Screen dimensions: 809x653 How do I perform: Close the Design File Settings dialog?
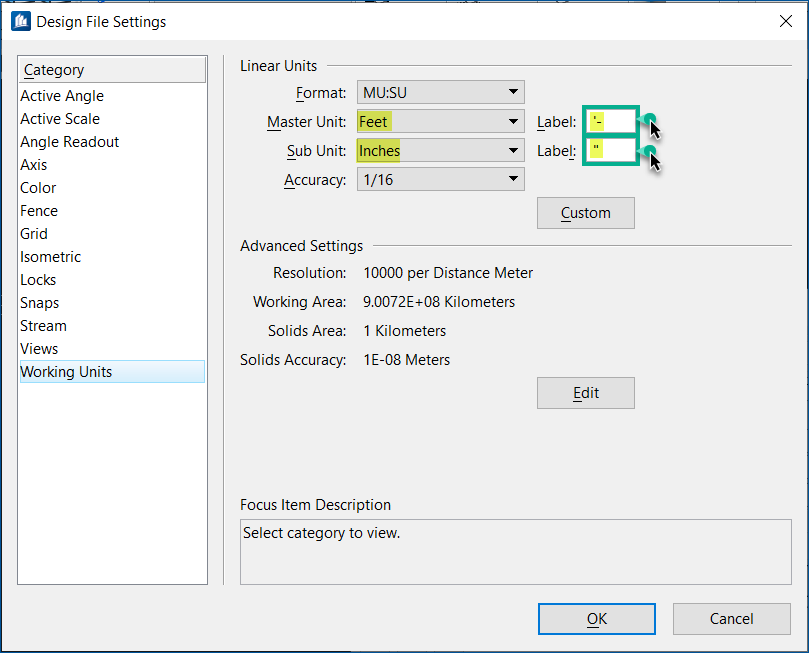pos(785,21)
